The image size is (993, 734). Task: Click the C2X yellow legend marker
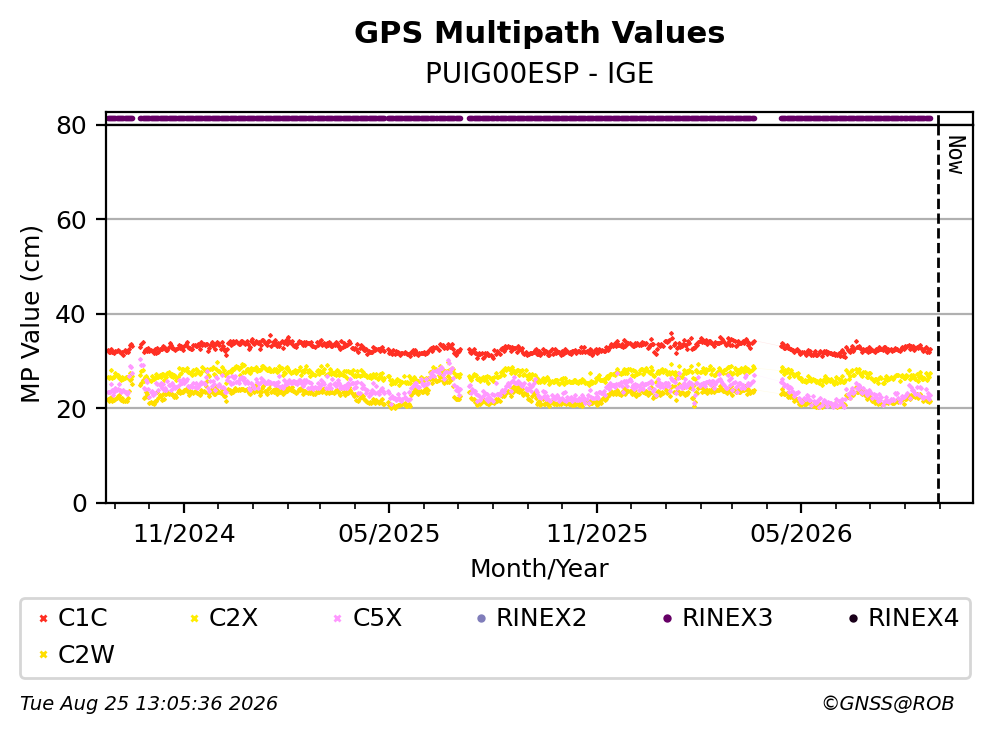click(194, 618)
